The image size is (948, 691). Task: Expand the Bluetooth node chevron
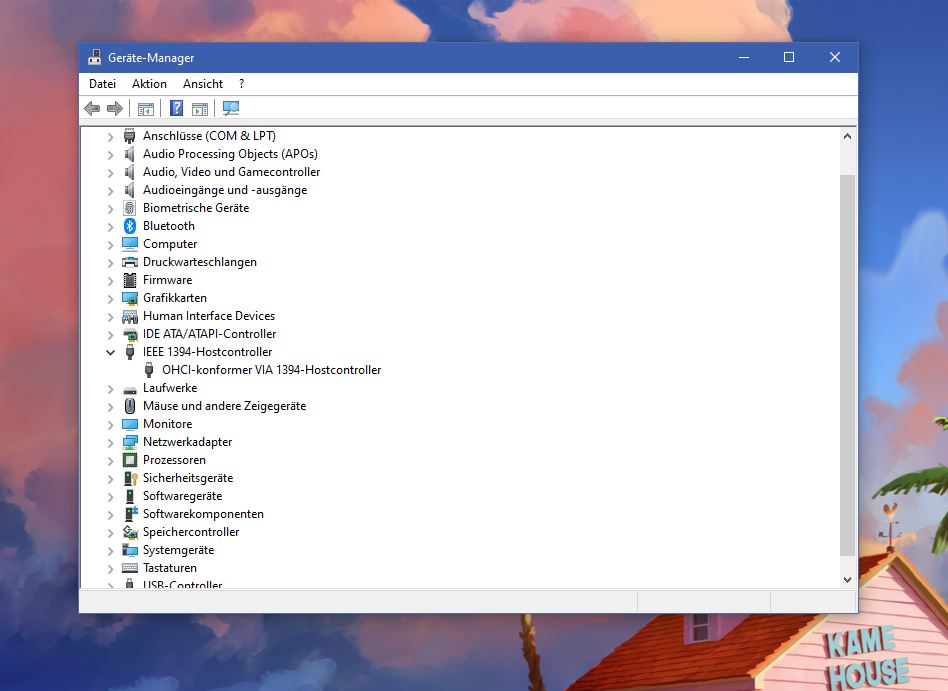(x=110, y=227)
